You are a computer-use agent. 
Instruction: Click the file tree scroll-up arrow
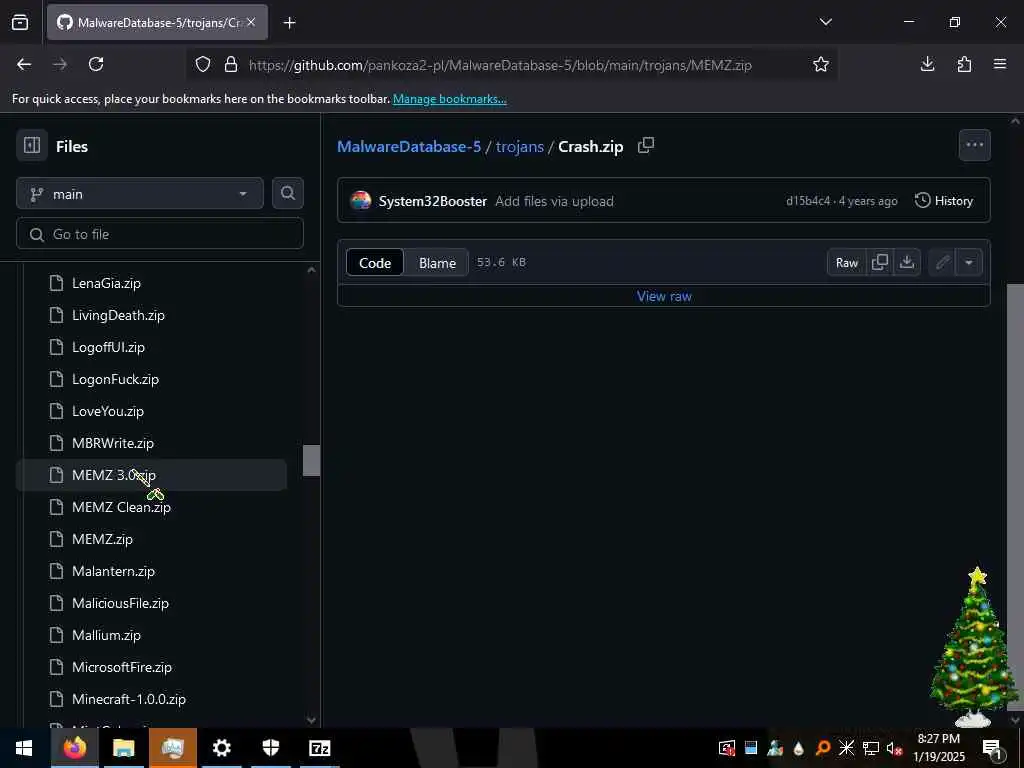[312, 270]
